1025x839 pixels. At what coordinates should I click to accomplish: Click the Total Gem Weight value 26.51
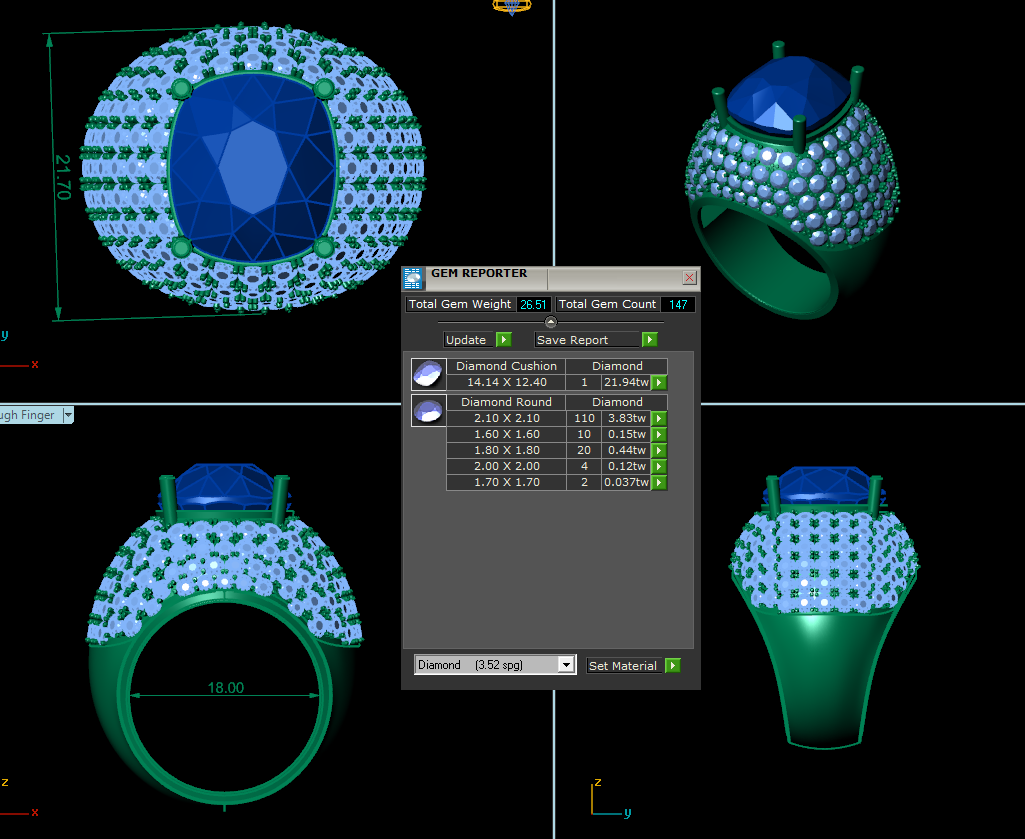point(533,305)
